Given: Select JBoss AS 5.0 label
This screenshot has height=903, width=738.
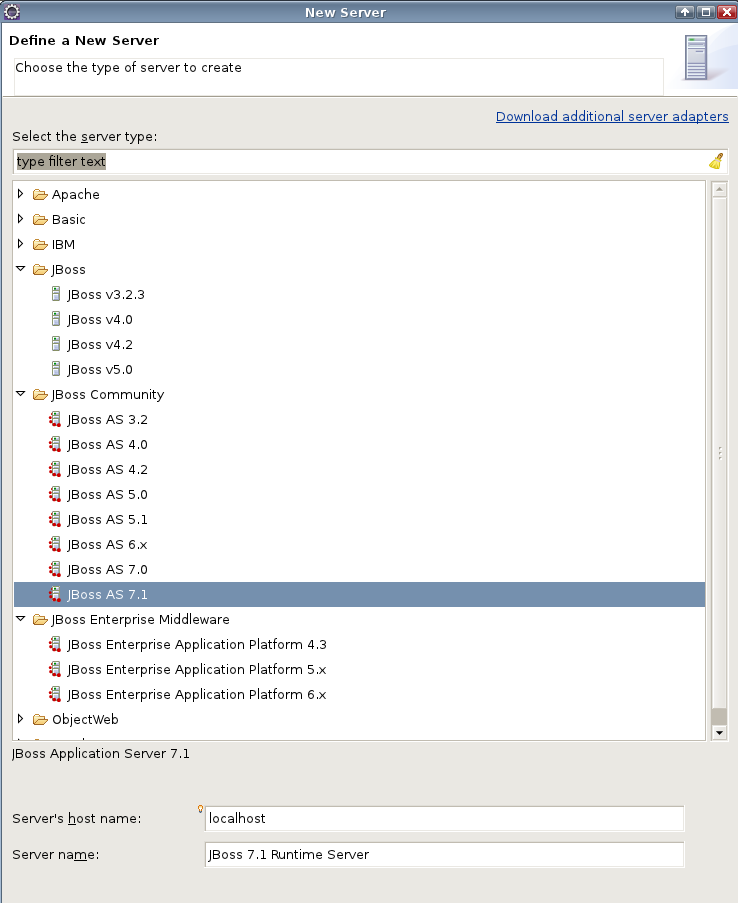Looking at the screenshot, I should [x=107, y=495].
